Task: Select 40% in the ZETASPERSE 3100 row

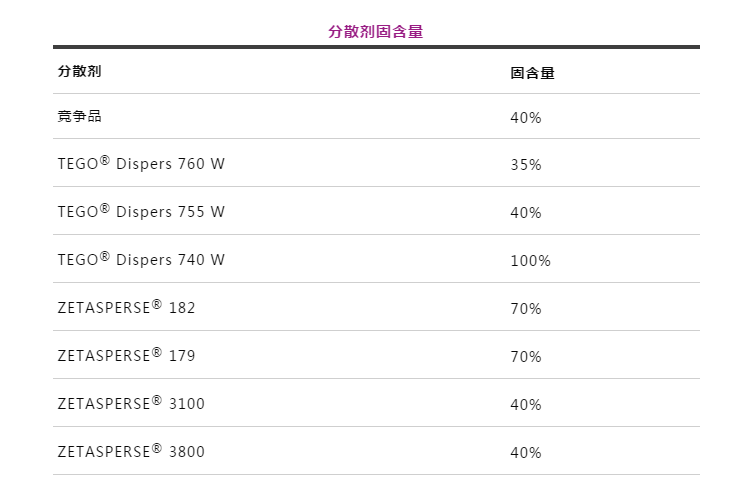Action: (x=525, y=405)
